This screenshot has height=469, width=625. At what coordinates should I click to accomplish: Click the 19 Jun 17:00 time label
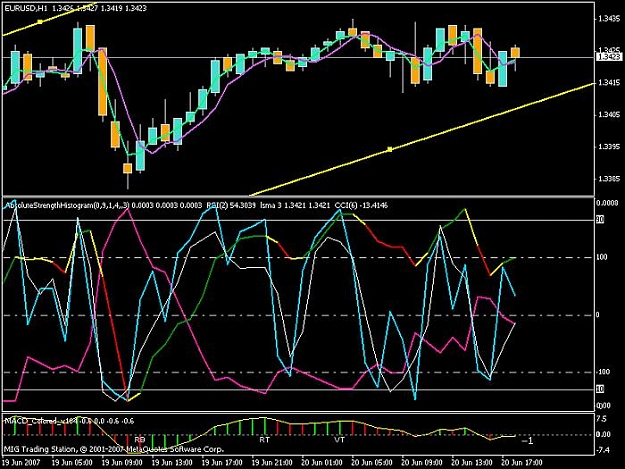click(222, 463)
